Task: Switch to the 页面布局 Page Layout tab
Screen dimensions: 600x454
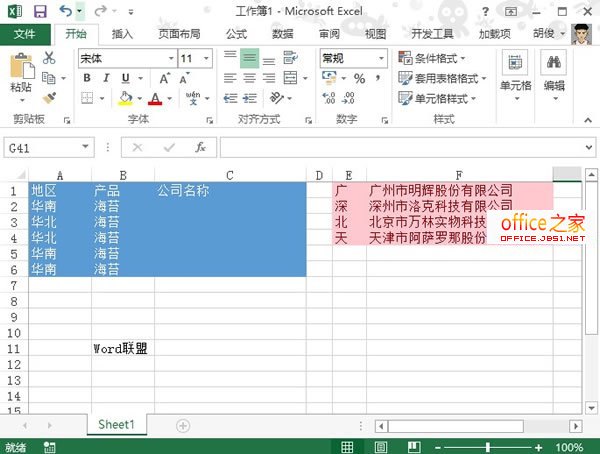Action: pyautogui.click(x=179, y=34)
